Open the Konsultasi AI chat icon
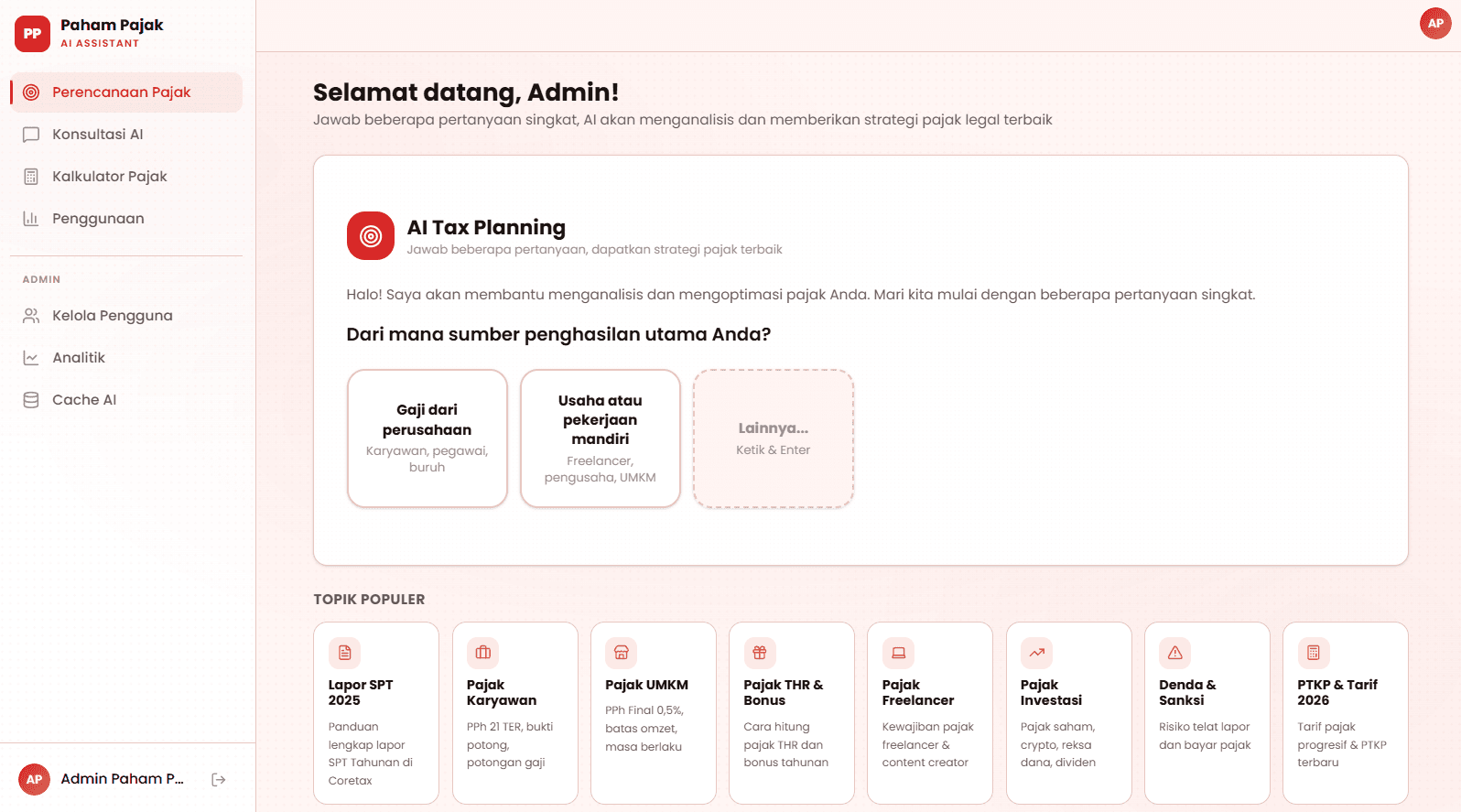This screenshot has width=1461, height=812. click(32, 134)
